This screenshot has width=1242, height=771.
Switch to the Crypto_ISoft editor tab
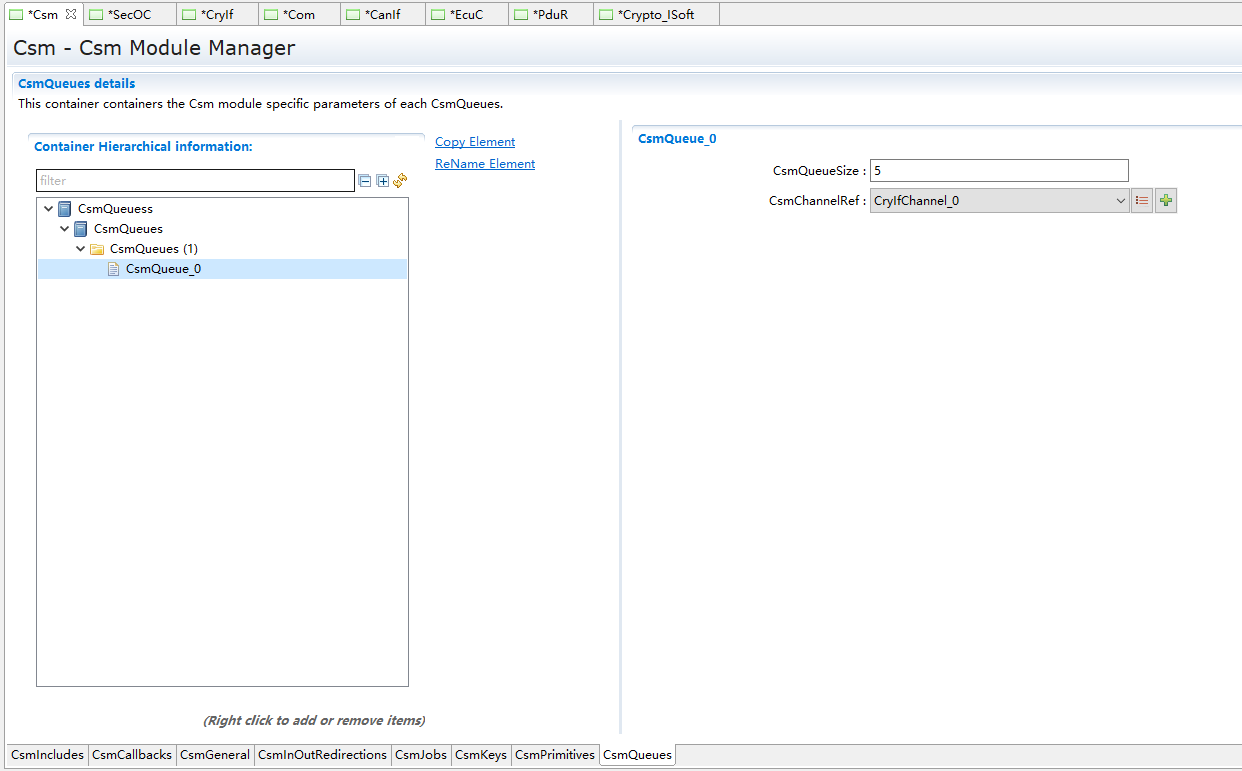tap(655, 15)
